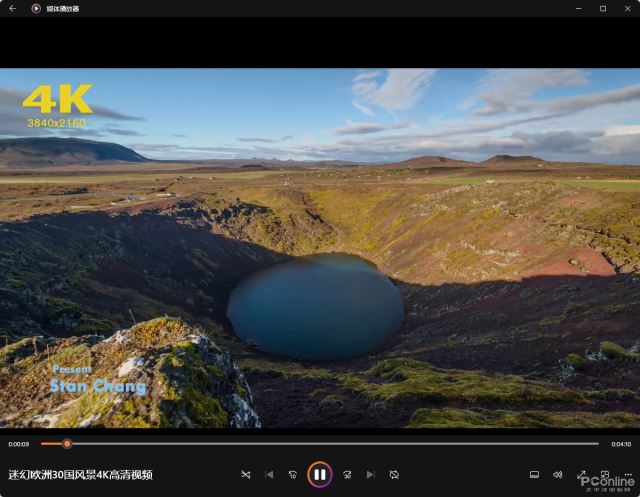The width and height of the screenshot is (640, 497).
Task: Open the more options ellipsis menu
Action: [x=628, y=475]
